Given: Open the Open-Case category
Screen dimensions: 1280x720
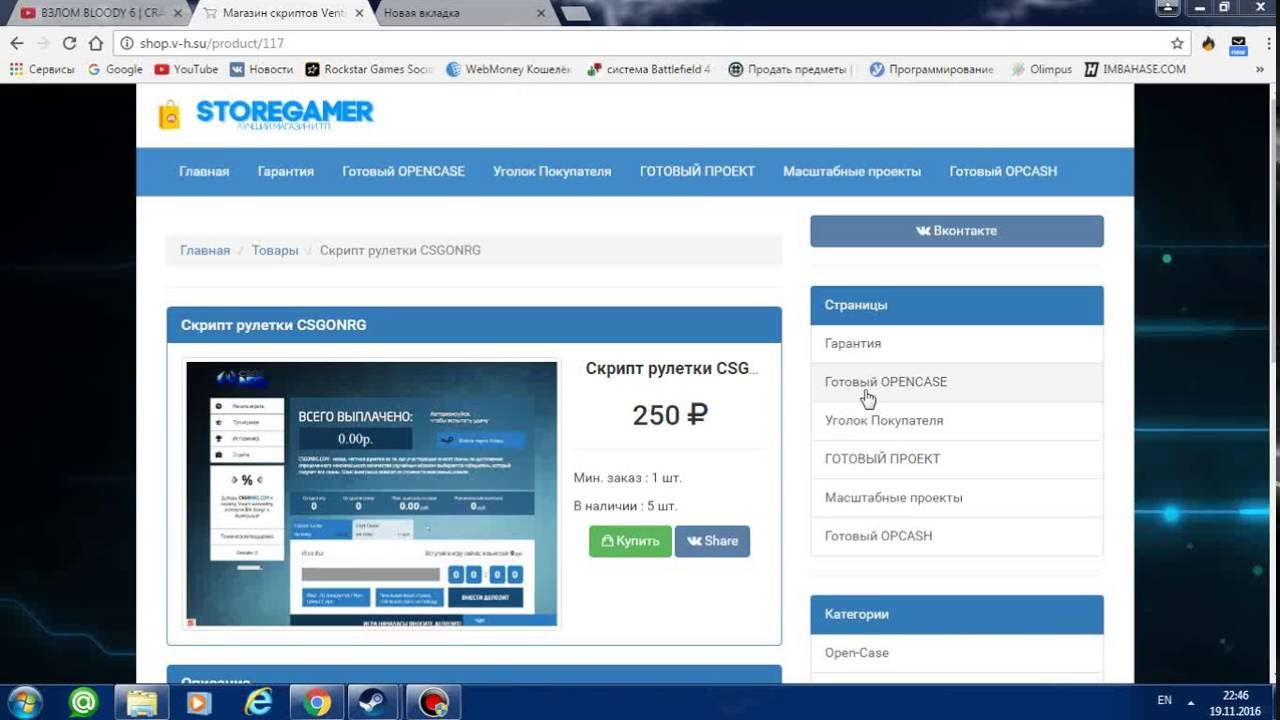Looking at the screenshot, I should pos(957,653).
